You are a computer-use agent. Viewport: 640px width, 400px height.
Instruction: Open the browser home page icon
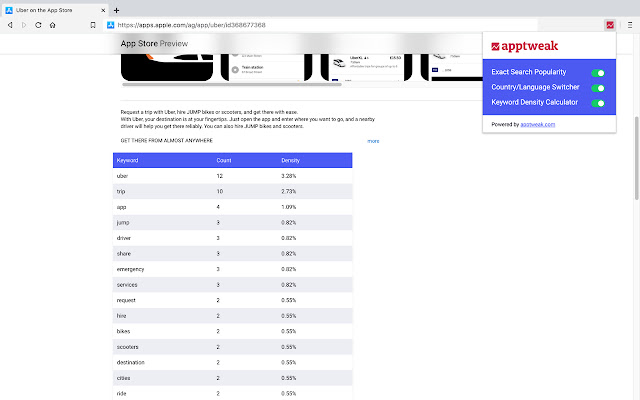click(53, 25)
